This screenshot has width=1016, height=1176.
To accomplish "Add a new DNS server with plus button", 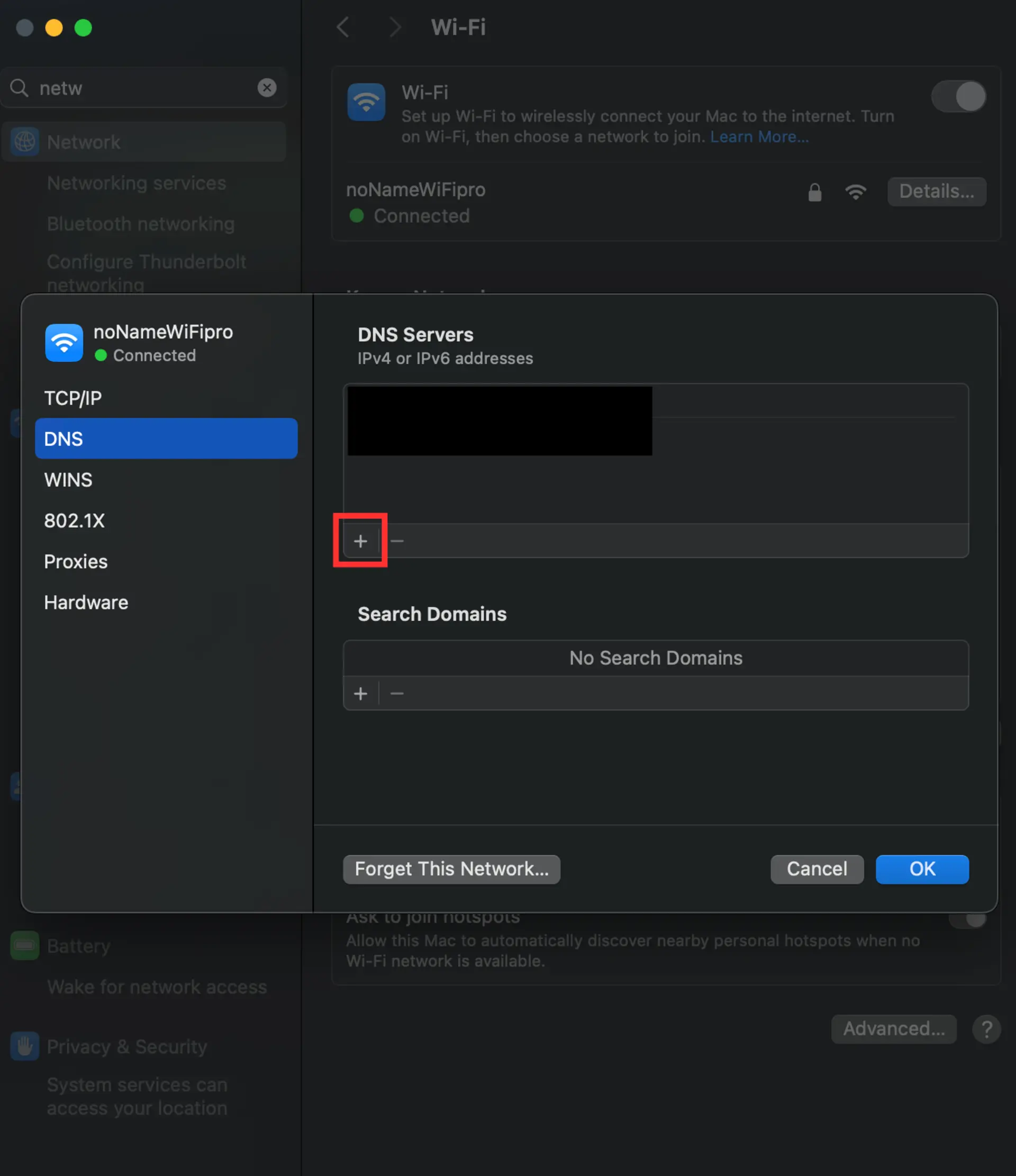I will click(360, 541).
